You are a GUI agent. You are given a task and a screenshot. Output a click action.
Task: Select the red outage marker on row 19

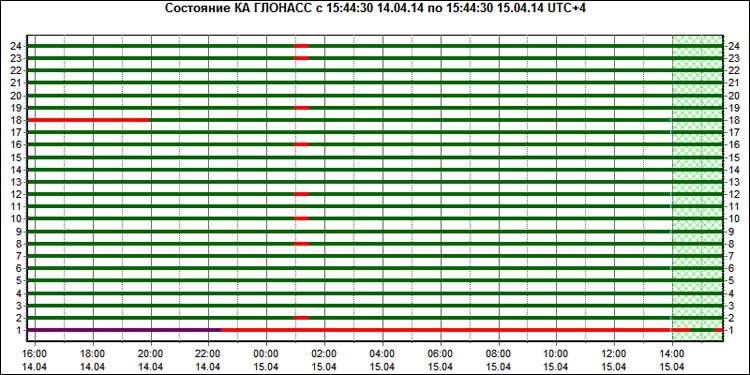(301, 108)
